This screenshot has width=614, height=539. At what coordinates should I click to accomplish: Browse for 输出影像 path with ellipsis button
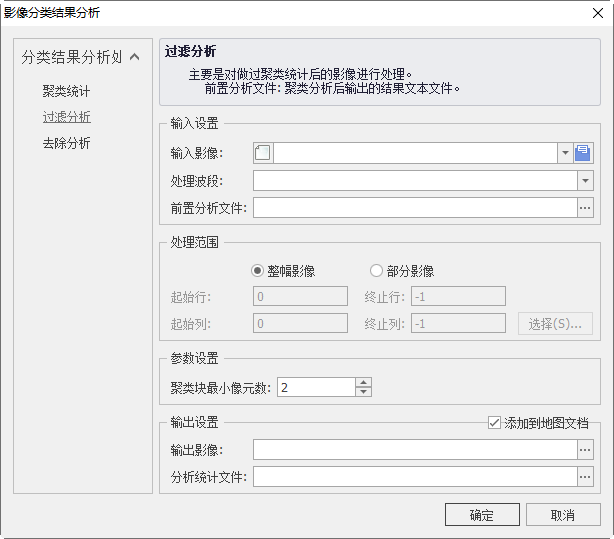(x=585, y=450)
